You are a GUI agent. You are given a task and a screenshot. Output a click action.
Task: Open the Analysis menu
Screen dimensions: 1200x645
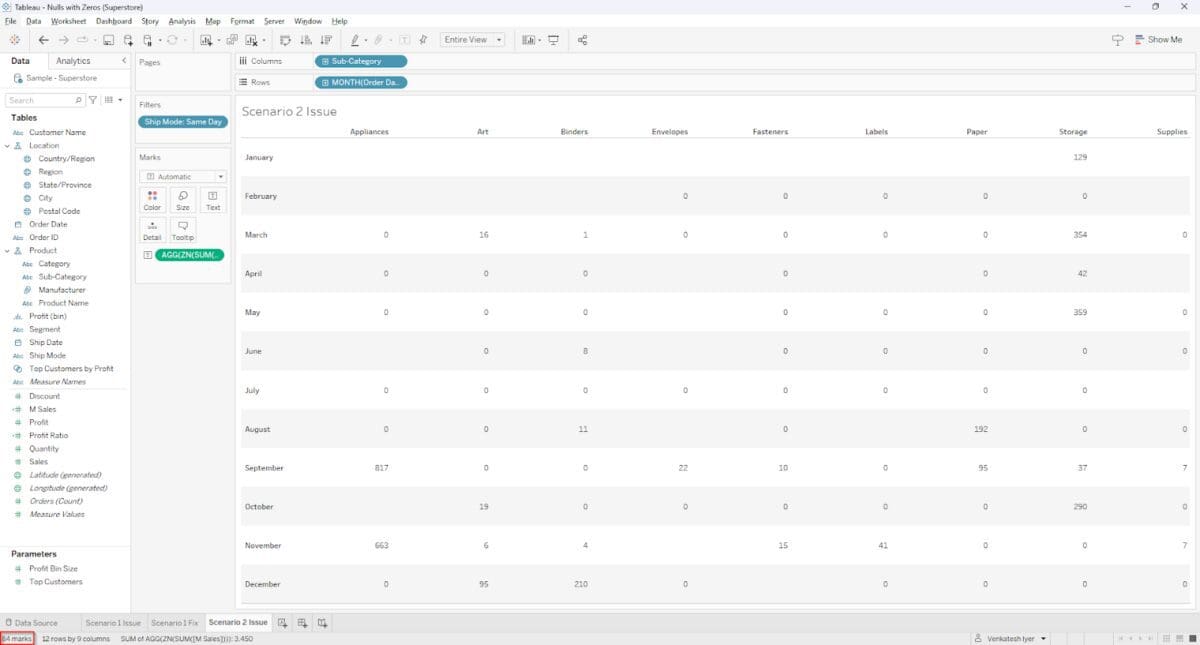pyautogui.click(x=182, y=21)
